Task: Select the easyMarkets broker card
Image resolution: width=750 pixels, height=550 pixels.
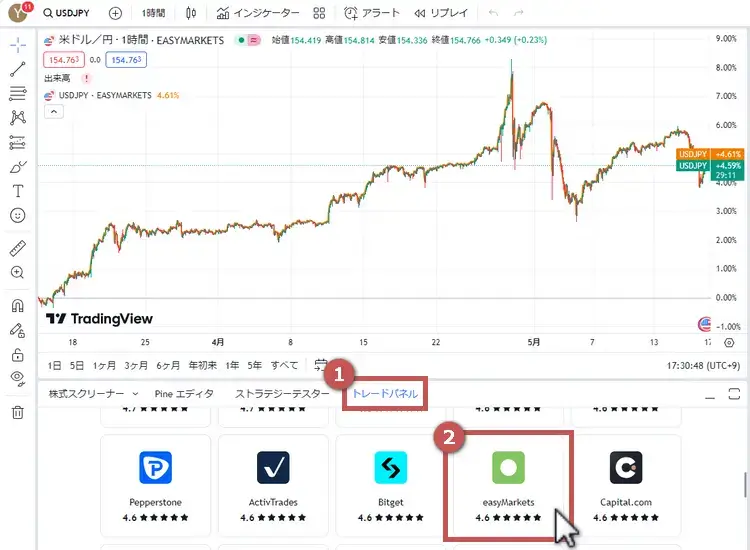Action: point(508,485)
